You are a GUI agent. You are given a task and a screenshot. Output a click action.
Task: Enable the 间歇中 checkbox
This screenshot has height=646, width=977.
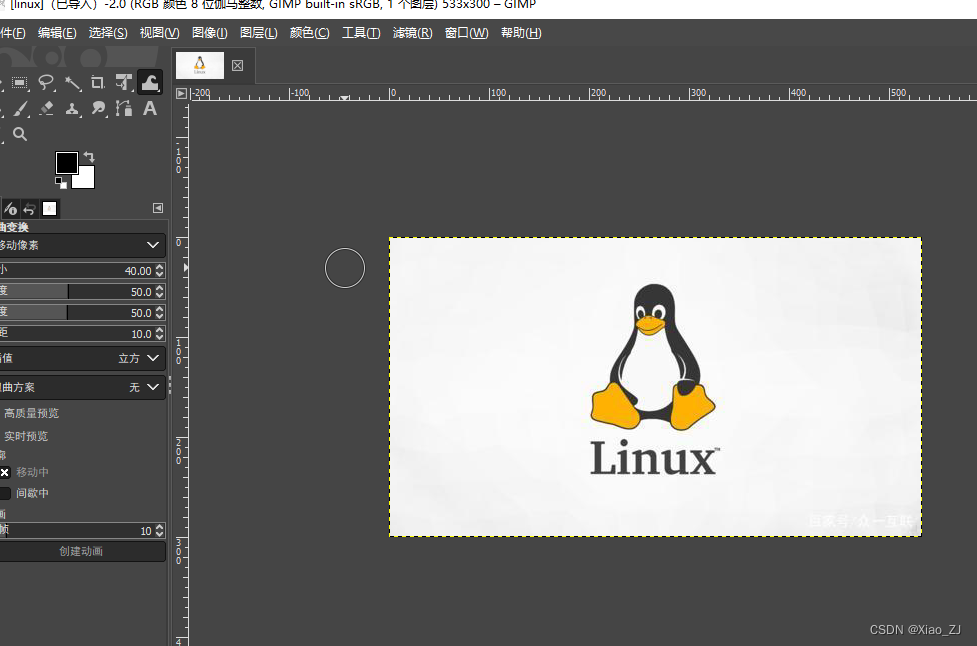5,493
